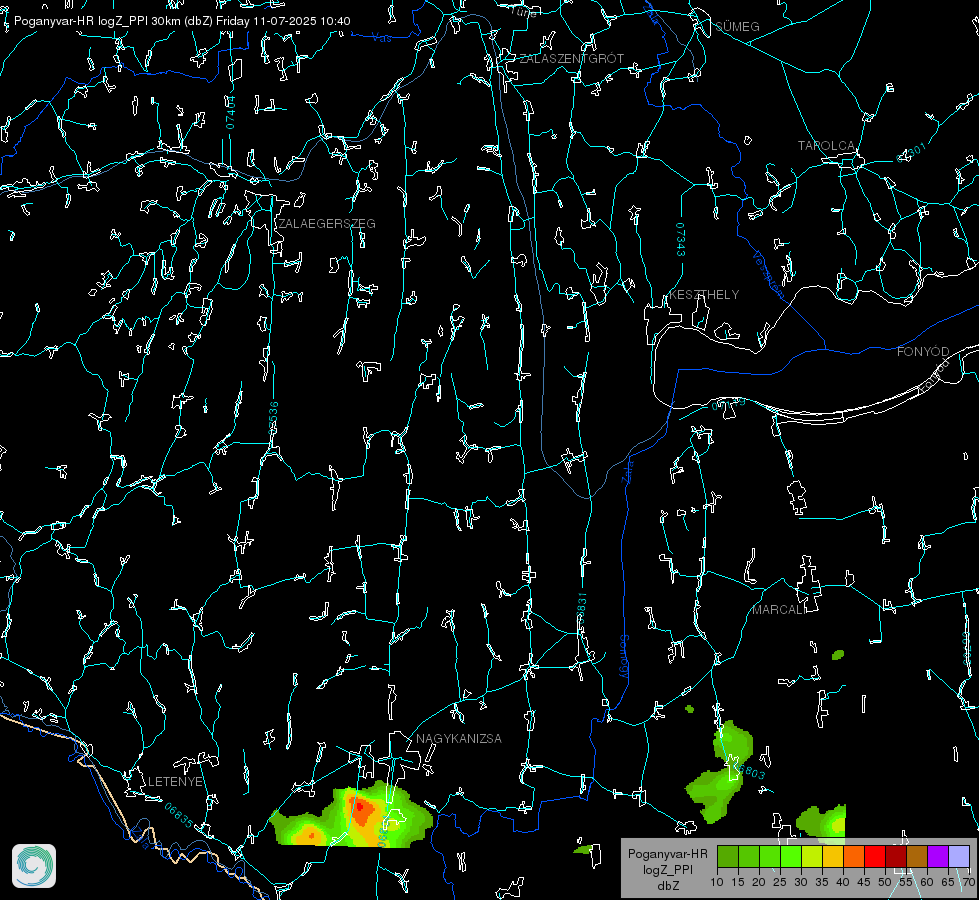Click the MARCALI town label
The height and width of the screenshot is (900, 979).
tap(777, 610)
